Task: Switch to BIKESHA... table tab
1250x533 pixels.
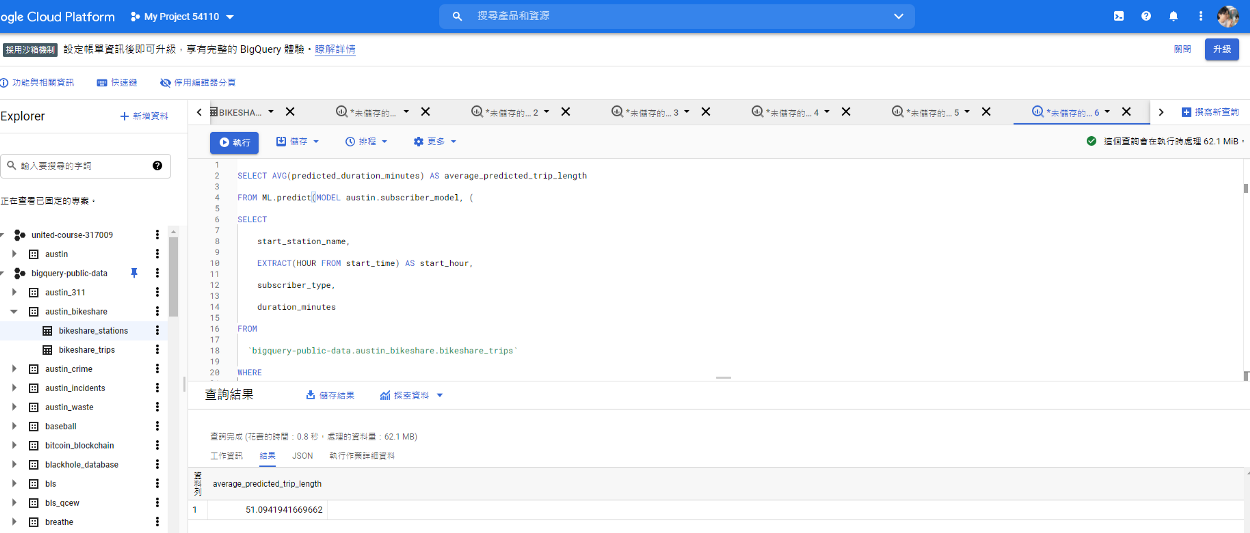Action: pyautogui.click(x=240, y=112)
